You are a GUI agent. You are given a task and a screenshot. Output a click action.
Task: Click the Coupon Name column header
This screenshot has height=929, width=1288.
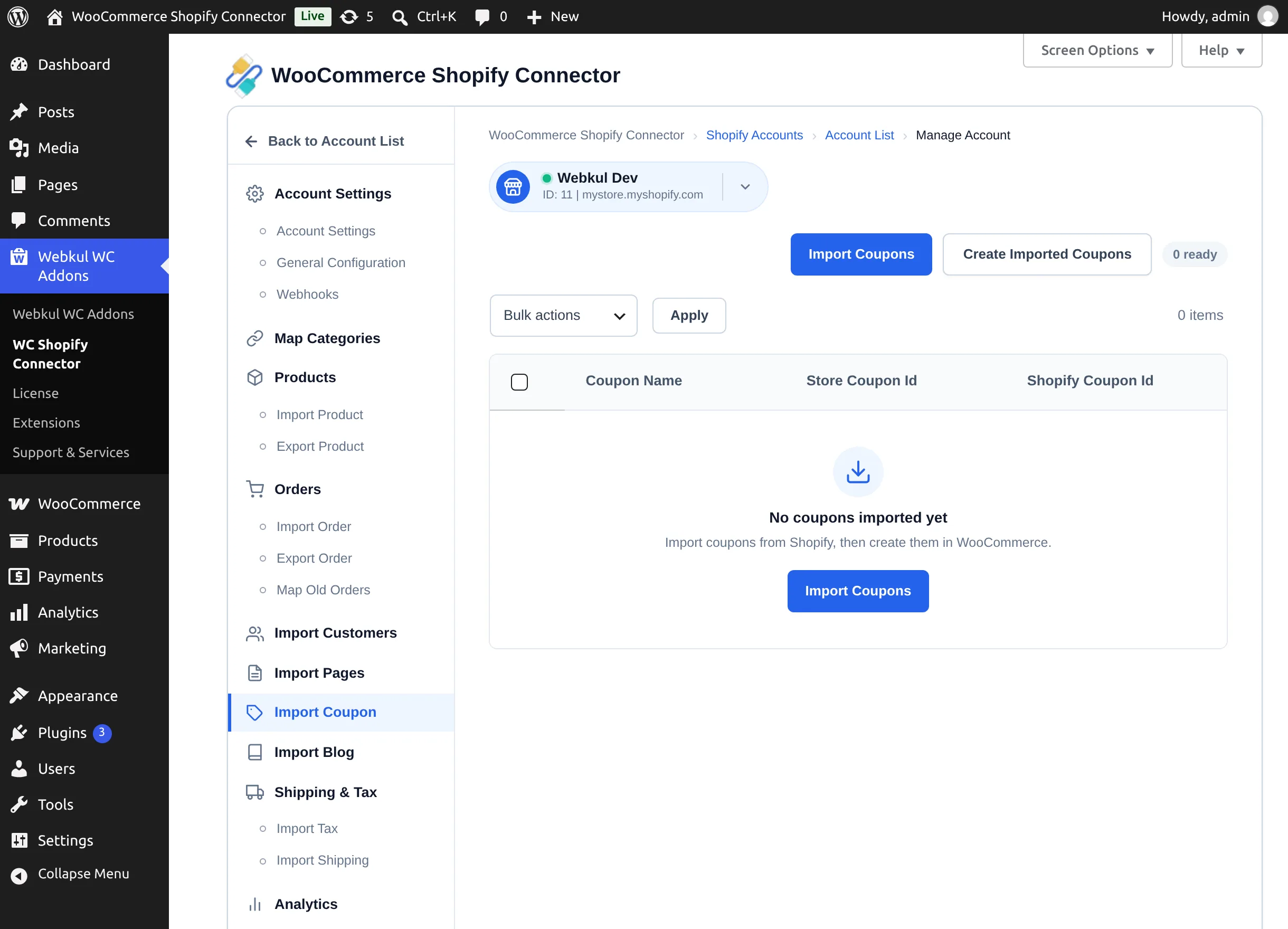[x=633, y=381]
